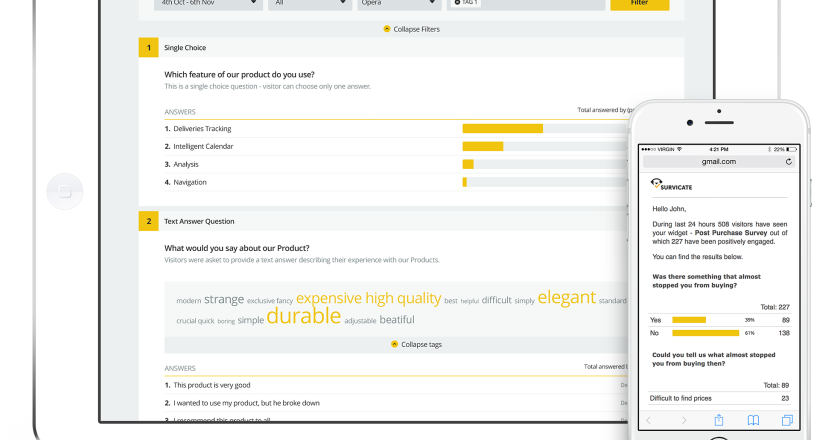This screenshot has height=440, width=840.
Task: Click the 'durable' tag in word cloud
Action: (303, 316)
